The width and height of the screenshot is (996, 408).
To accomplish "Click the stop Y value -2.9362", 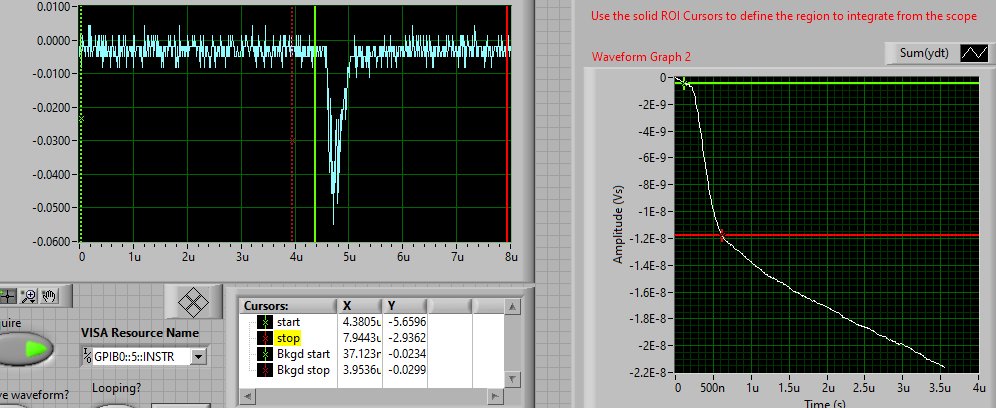I will tap(407, 338).
